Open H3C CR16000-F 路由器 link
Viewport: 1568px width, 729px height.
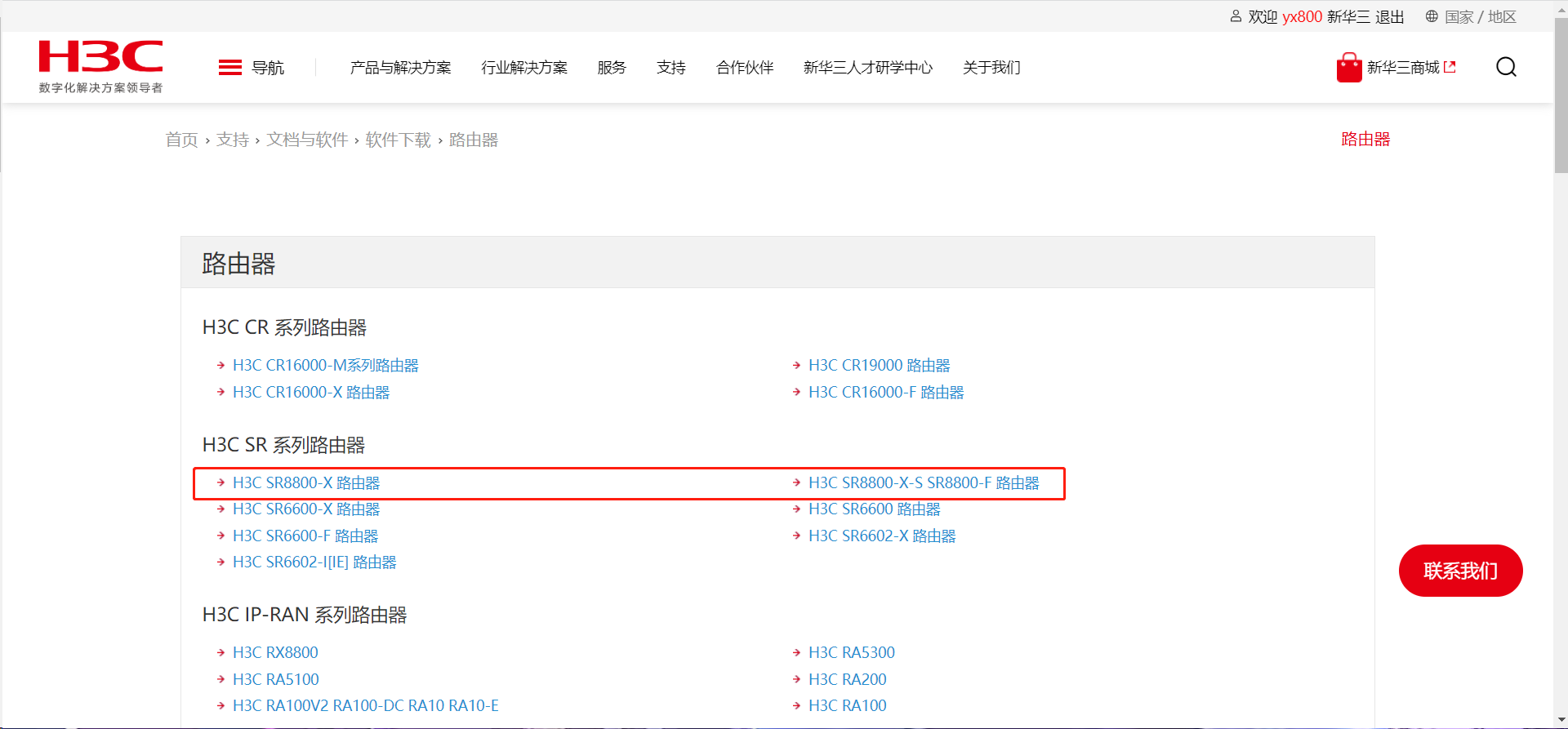[886, 393]
